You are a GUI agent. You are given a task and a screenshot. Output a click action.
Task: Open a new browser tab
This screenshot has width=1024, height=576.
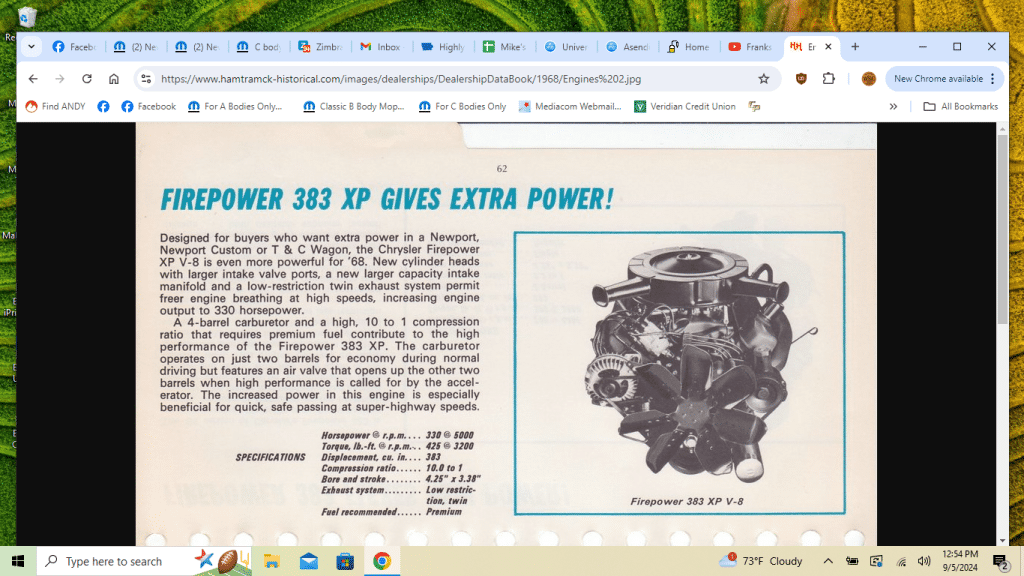click(855, 47)
